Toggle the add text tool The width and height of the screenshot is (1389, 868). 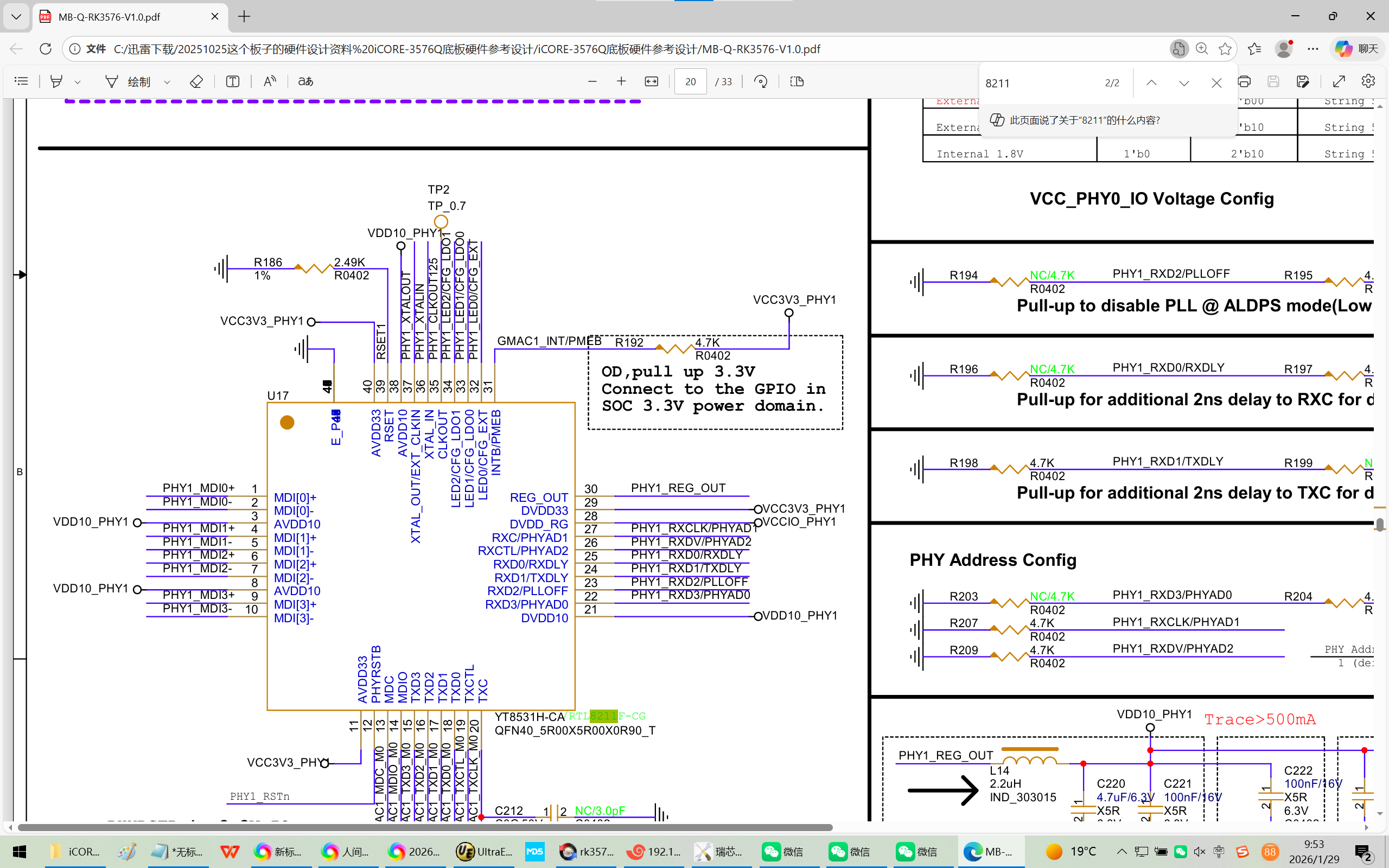(x=232, y=81)
